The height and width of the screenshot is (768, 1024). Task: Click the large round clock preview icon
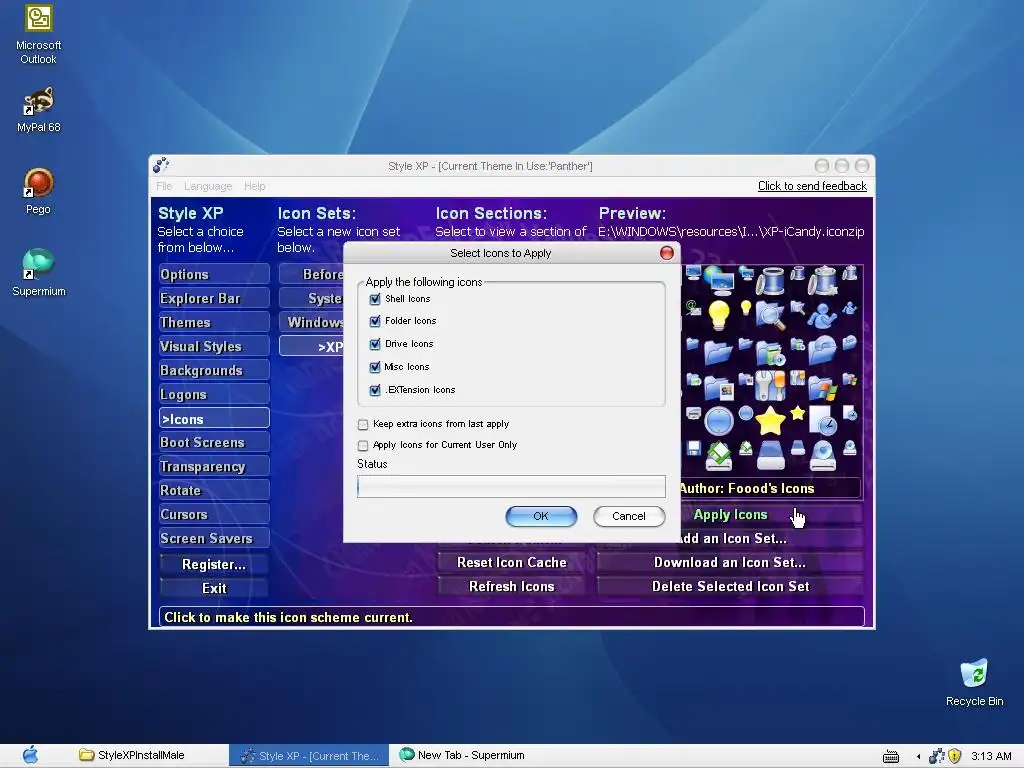[719, 421]
